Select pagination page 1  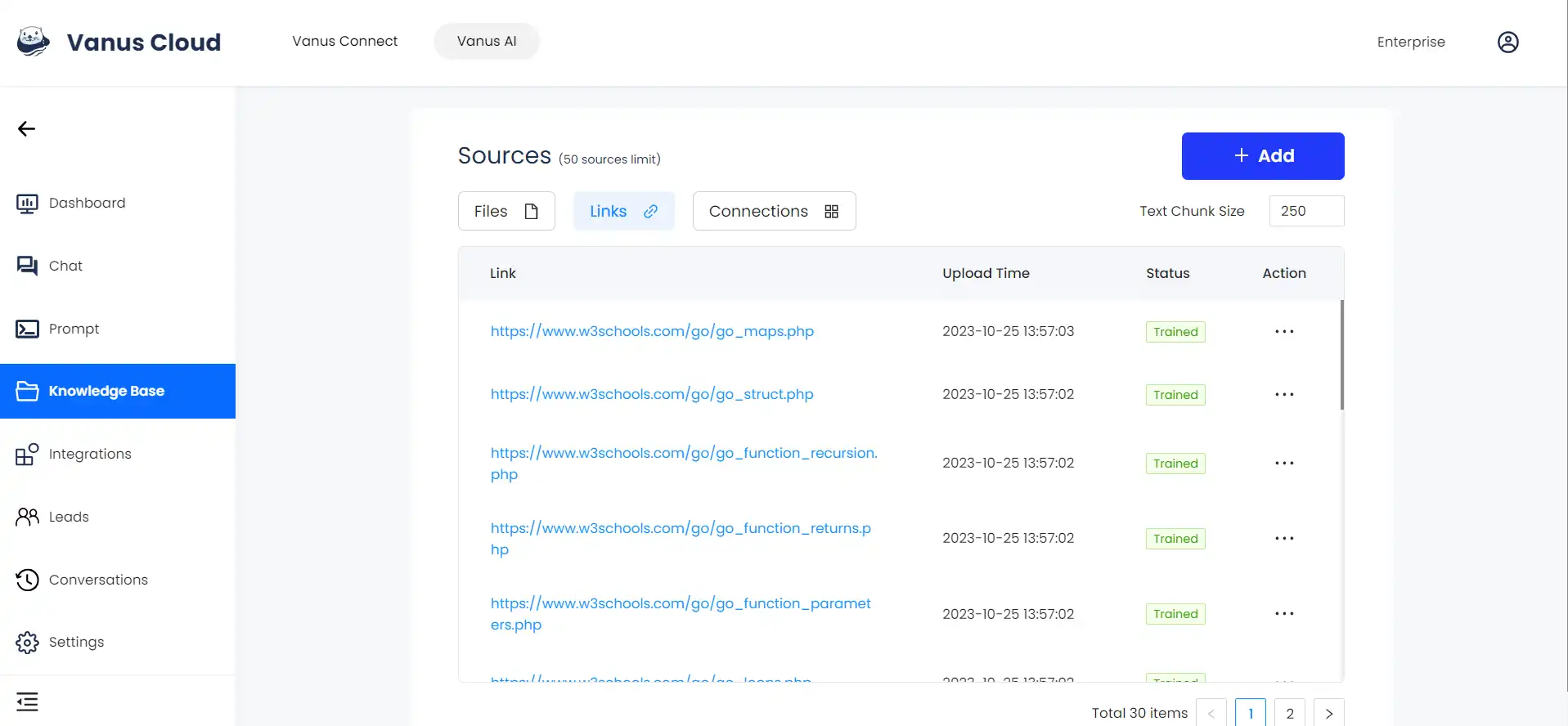point(1251,713)
